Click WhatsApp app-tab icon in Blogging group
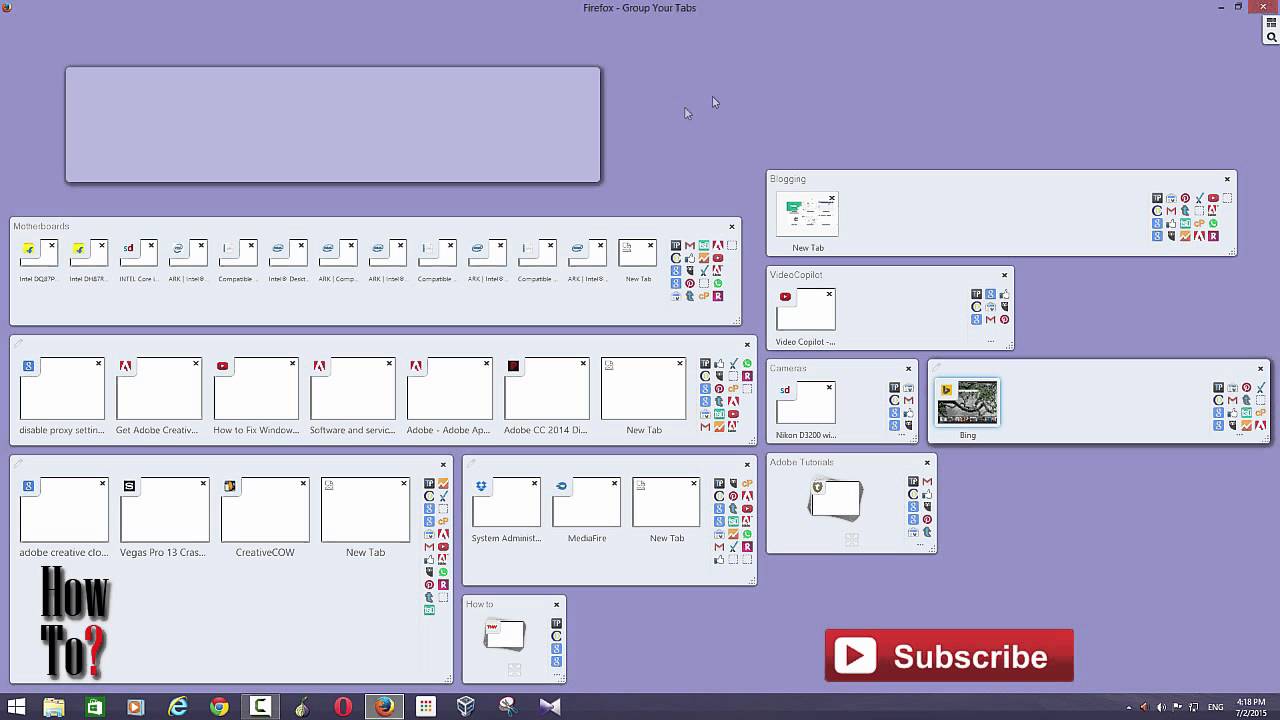Screen dimensions: 1280x720 tap(1213, 223)
